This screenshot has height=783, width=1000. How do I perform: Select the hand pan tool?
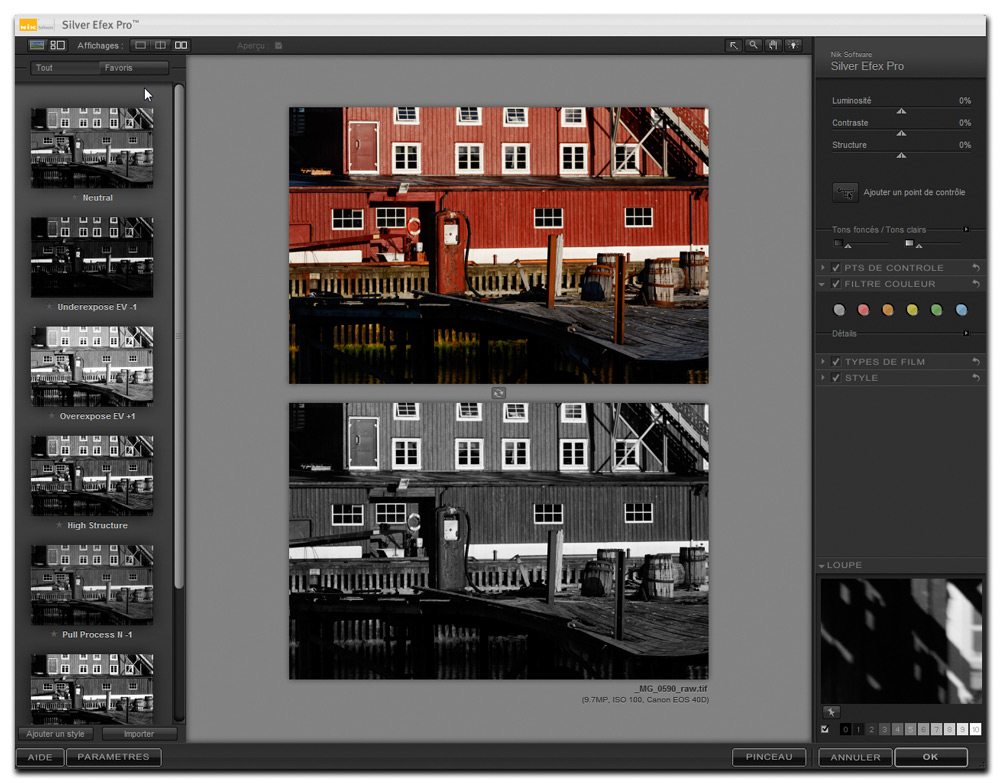(x=773, y=45)
